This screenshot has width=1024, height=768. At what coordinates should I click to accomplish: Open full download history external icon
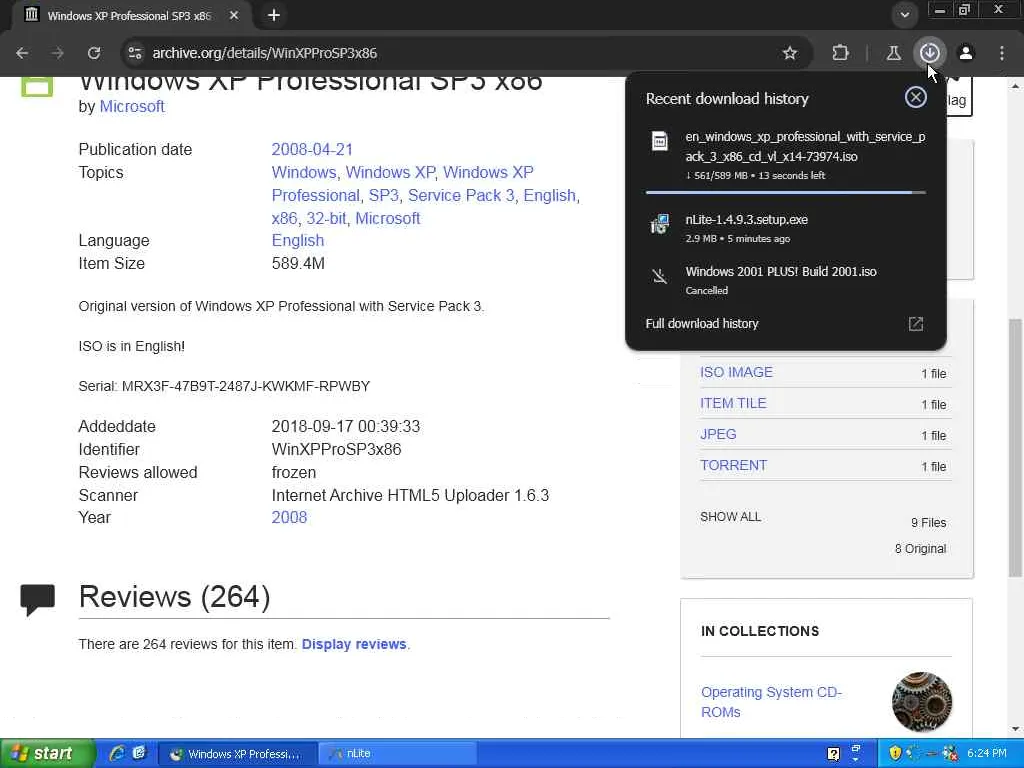coord(916,324)
